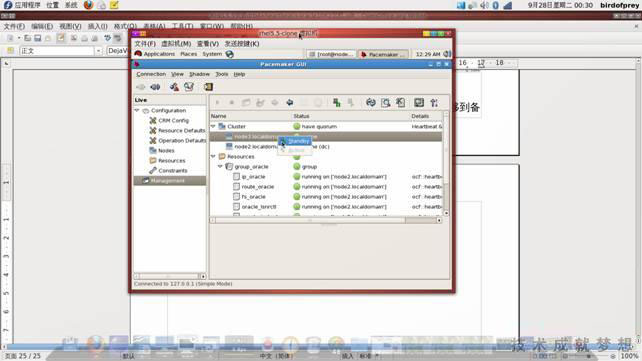Viewport: 642px width, 361px height.
Task: Click the network signal icon in host panel
Action: tap(508, 5)
